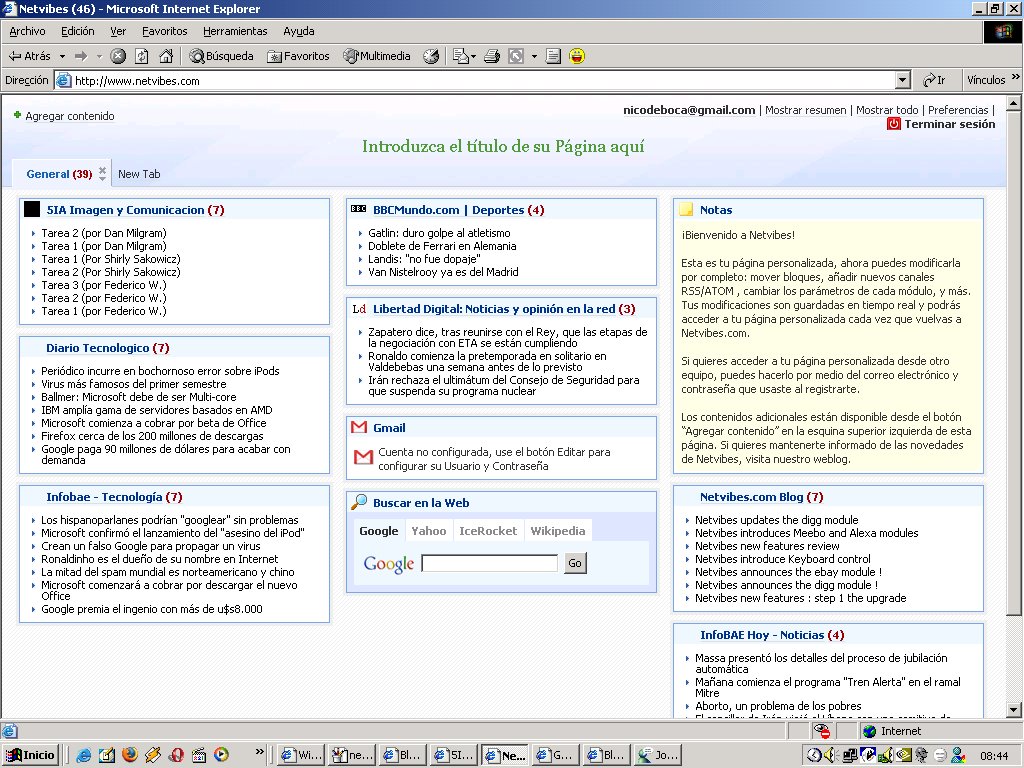Click the Go search button
Image resolution: width=1024 pixels, height=768 pixels.
click(575, 563)
